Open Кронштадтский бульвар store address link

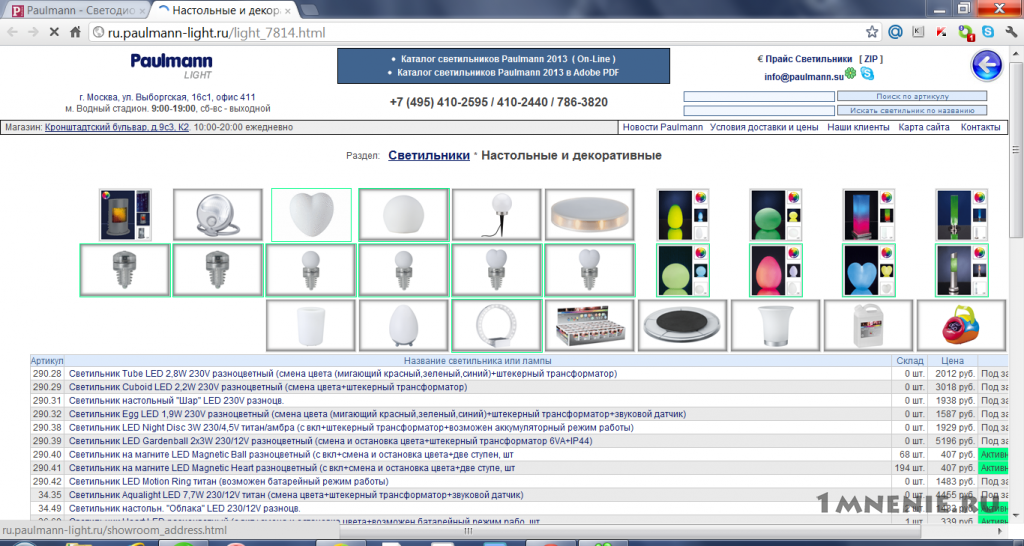pos(117,127)
